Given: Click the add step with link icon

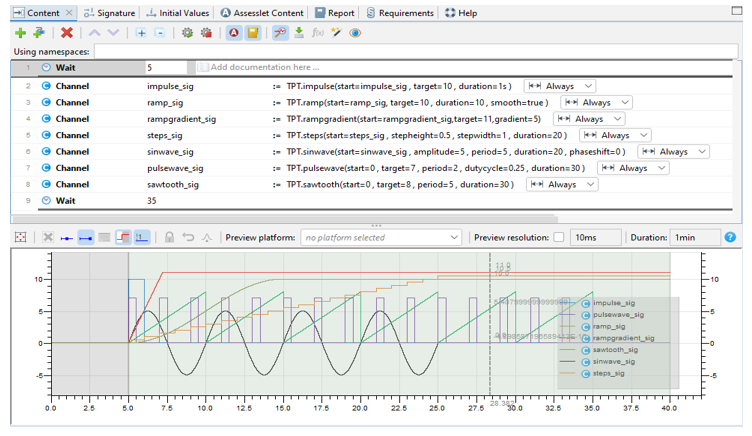Looking at the screenshot, I should (39, 33).
